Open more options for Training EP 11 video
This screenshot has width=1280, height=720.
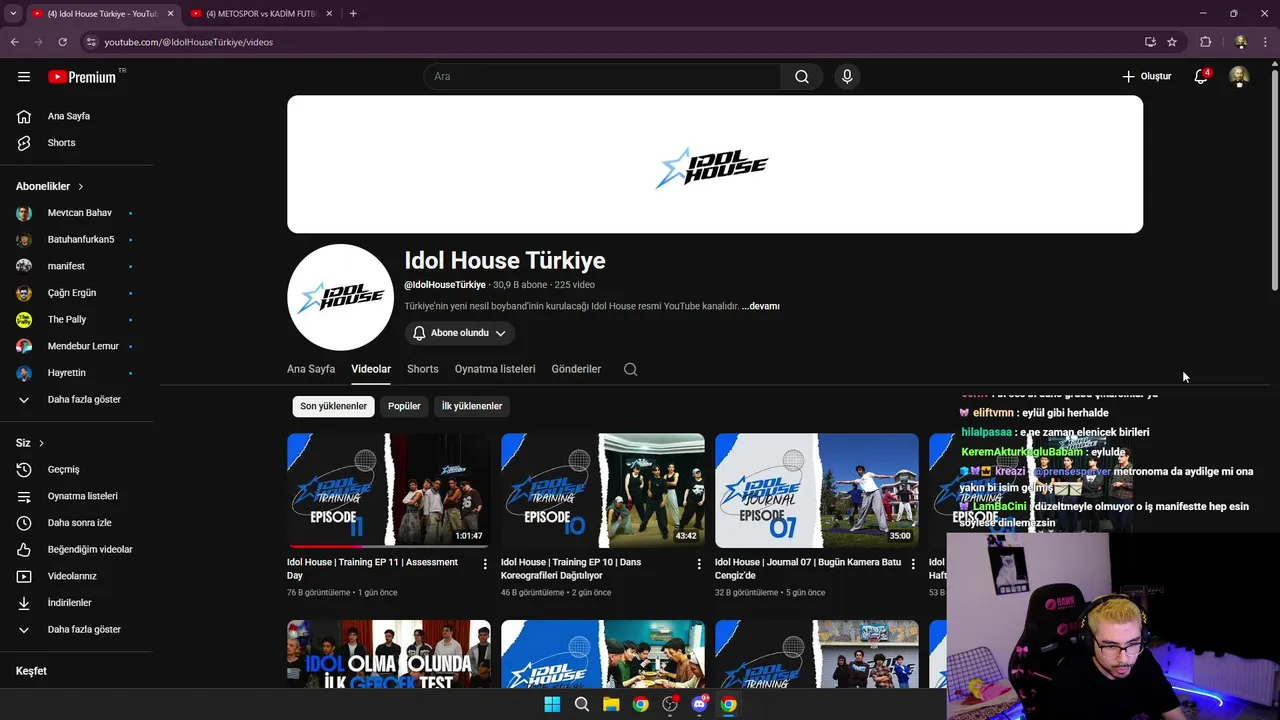[x=485, y=564]
